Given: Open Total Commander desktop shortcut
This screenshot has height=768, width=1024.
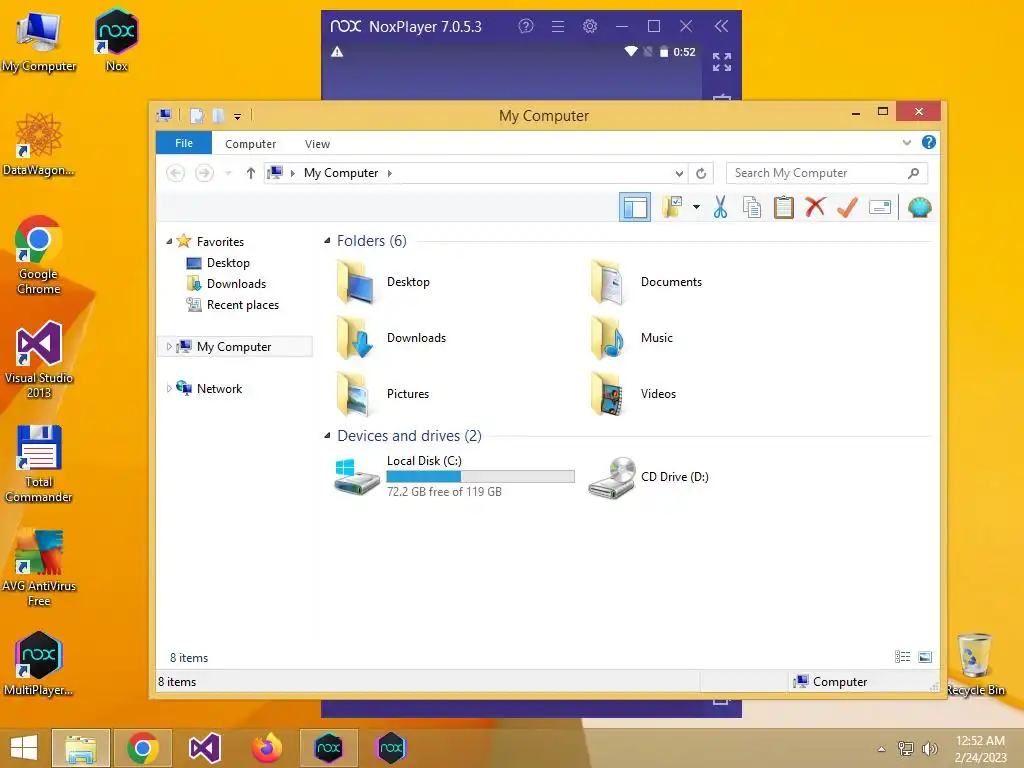Looking at the screenshot, I should point(39,464).
